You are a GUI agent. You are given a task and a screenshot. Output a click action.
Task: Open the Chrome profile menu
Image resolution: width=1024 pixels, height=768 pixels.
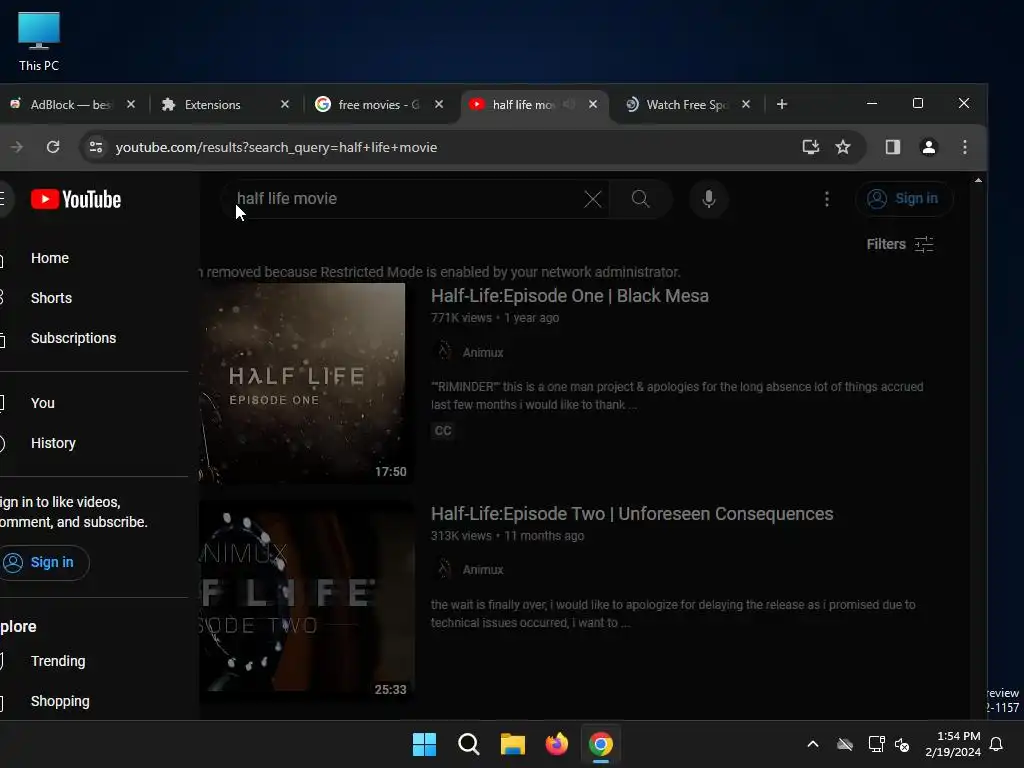tap(929, 147)
